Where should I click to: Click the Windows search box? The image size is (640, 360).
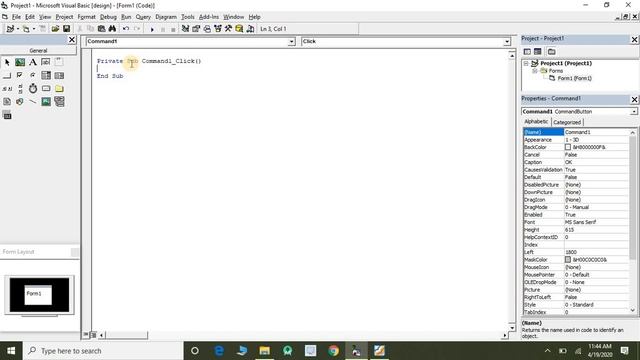tap(103, 351)
